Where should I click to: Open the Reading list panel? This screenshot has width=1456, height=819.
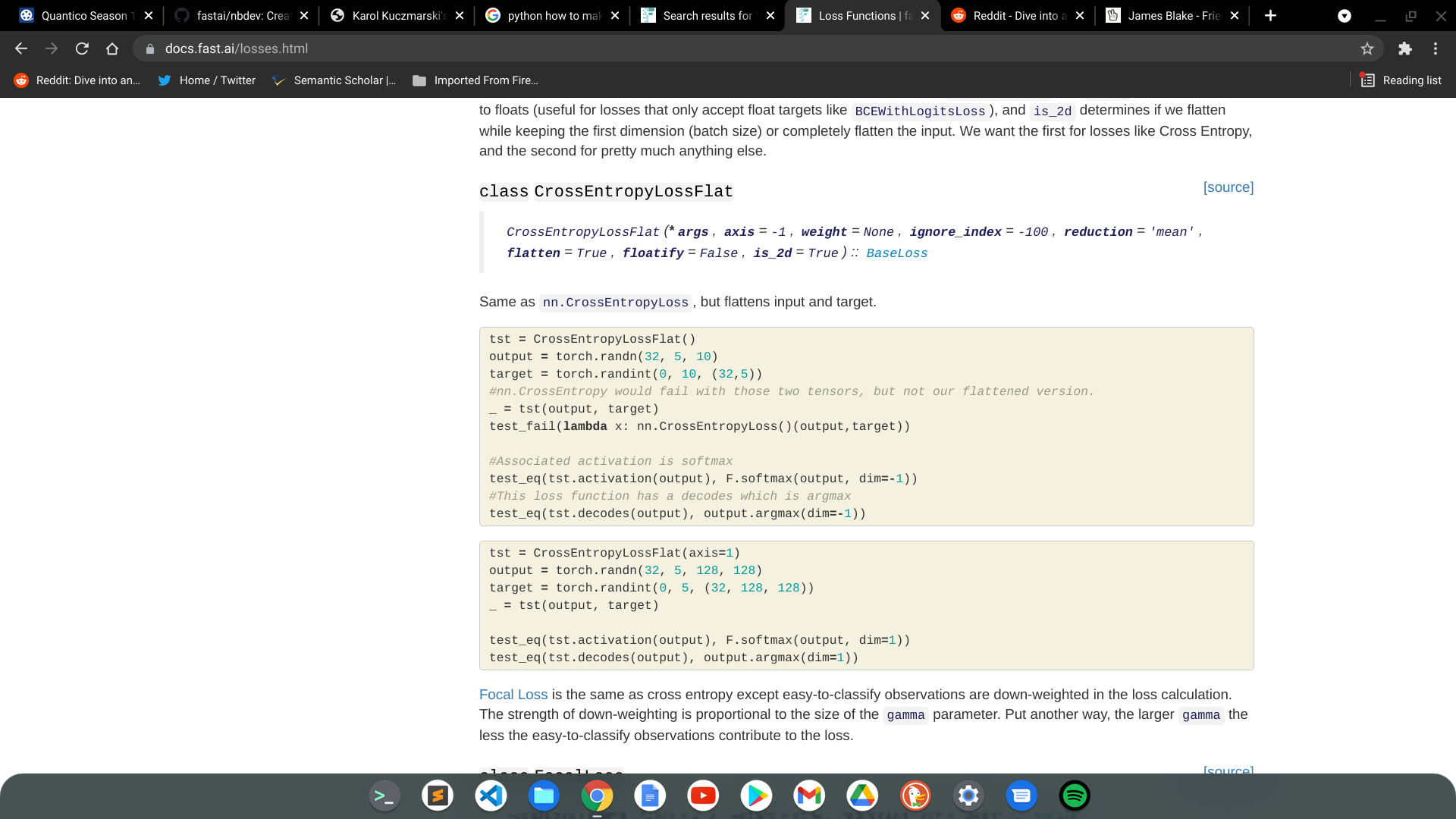(1401, 80)
